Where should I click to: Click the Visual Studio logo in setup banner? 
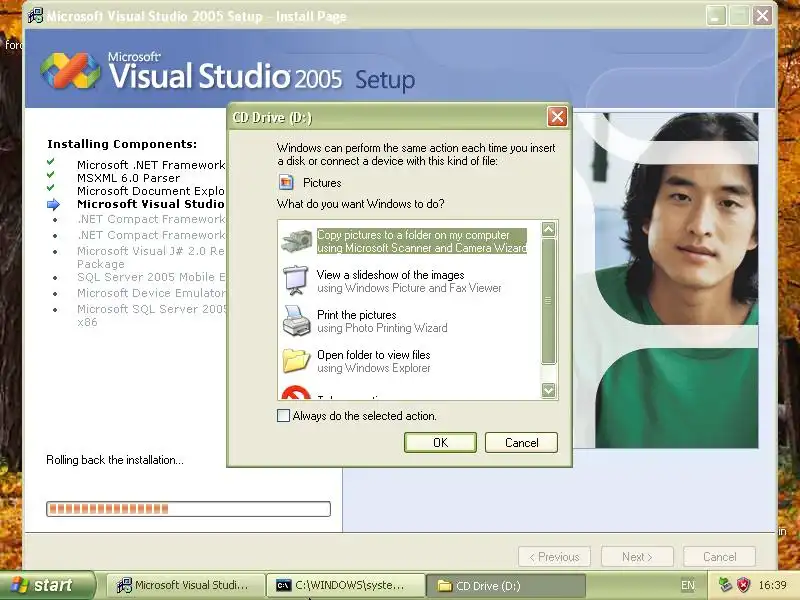click(x=70, y=71)
